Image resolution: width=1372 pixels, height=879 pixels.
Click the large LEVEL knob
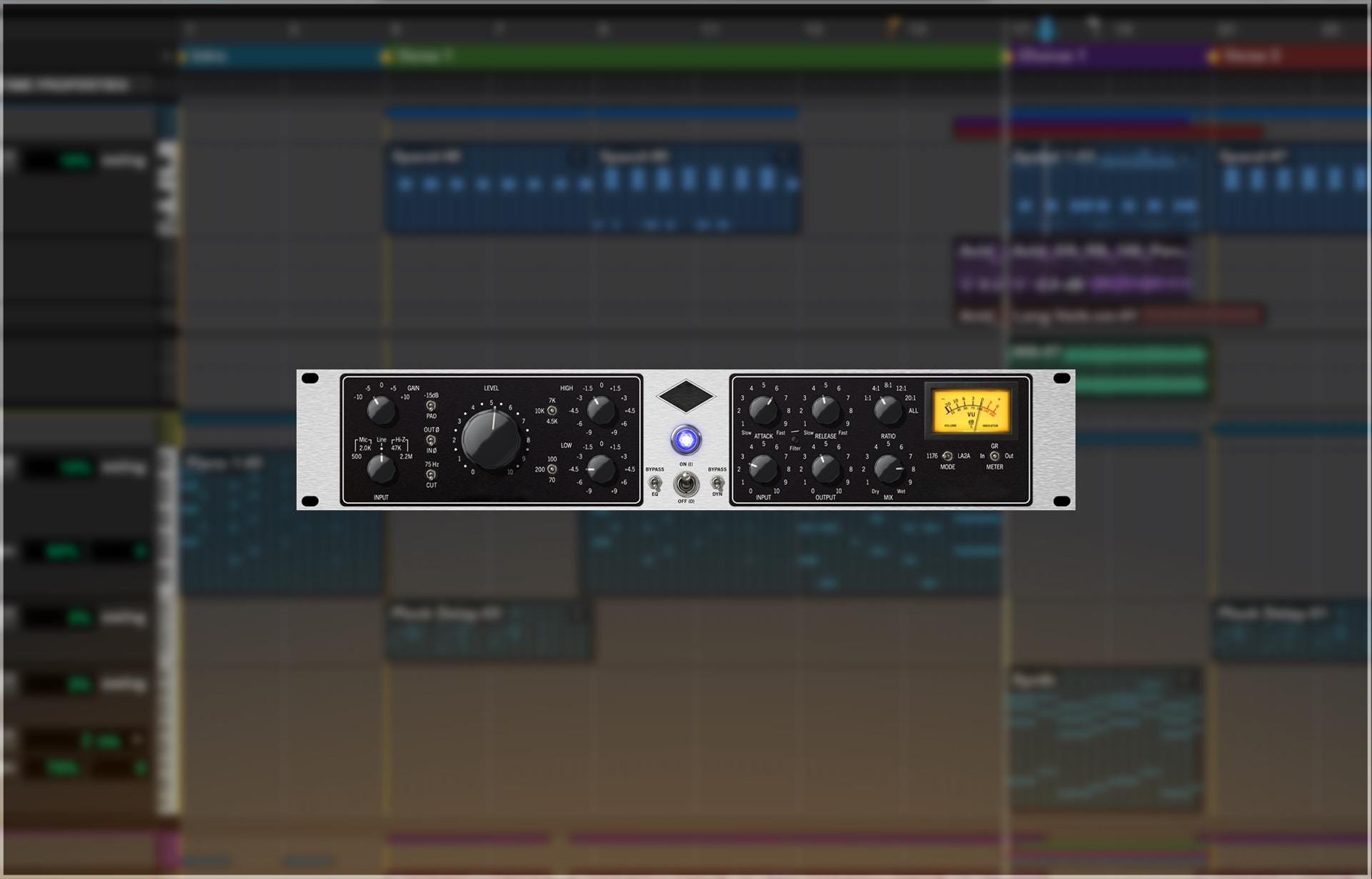click(x=491, y=438)
